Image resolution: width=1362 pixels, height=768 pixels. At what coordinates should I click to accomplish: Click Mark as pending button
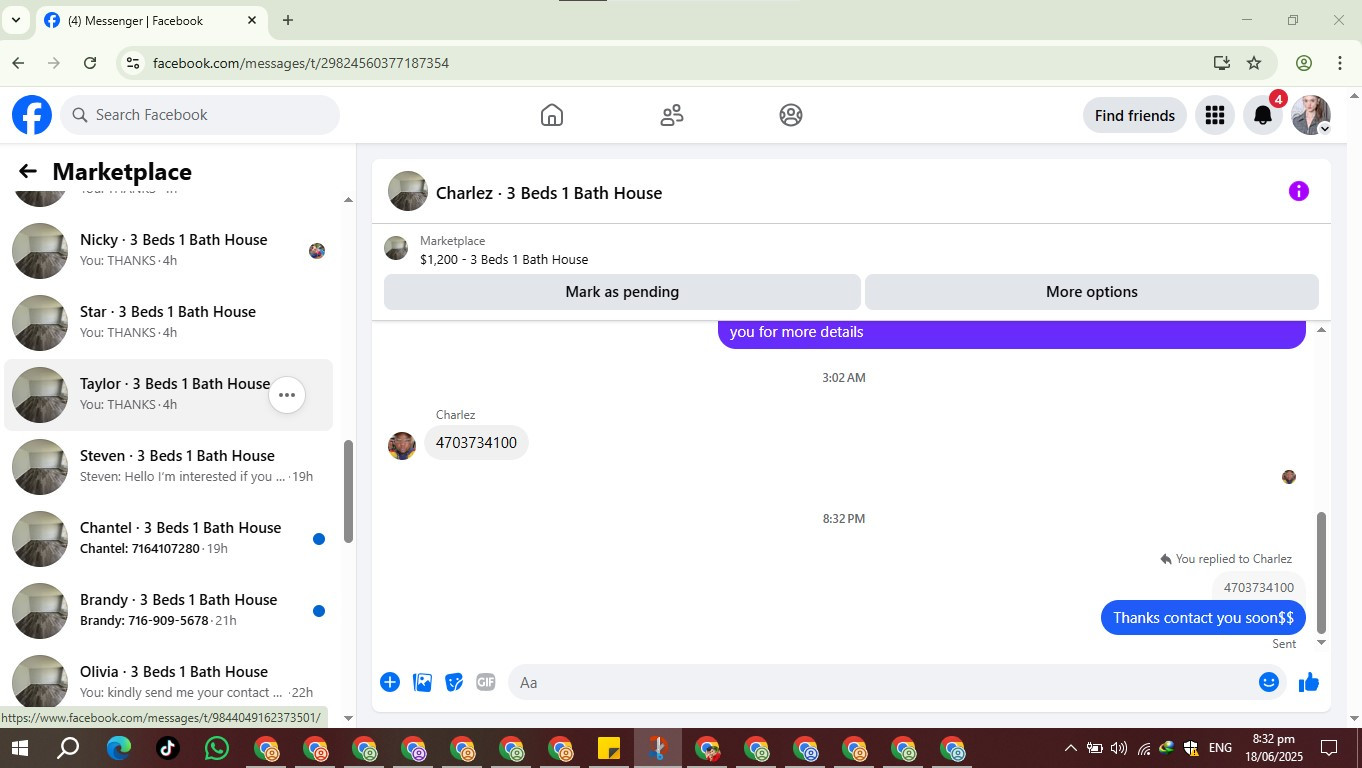(x=622, y=292)
